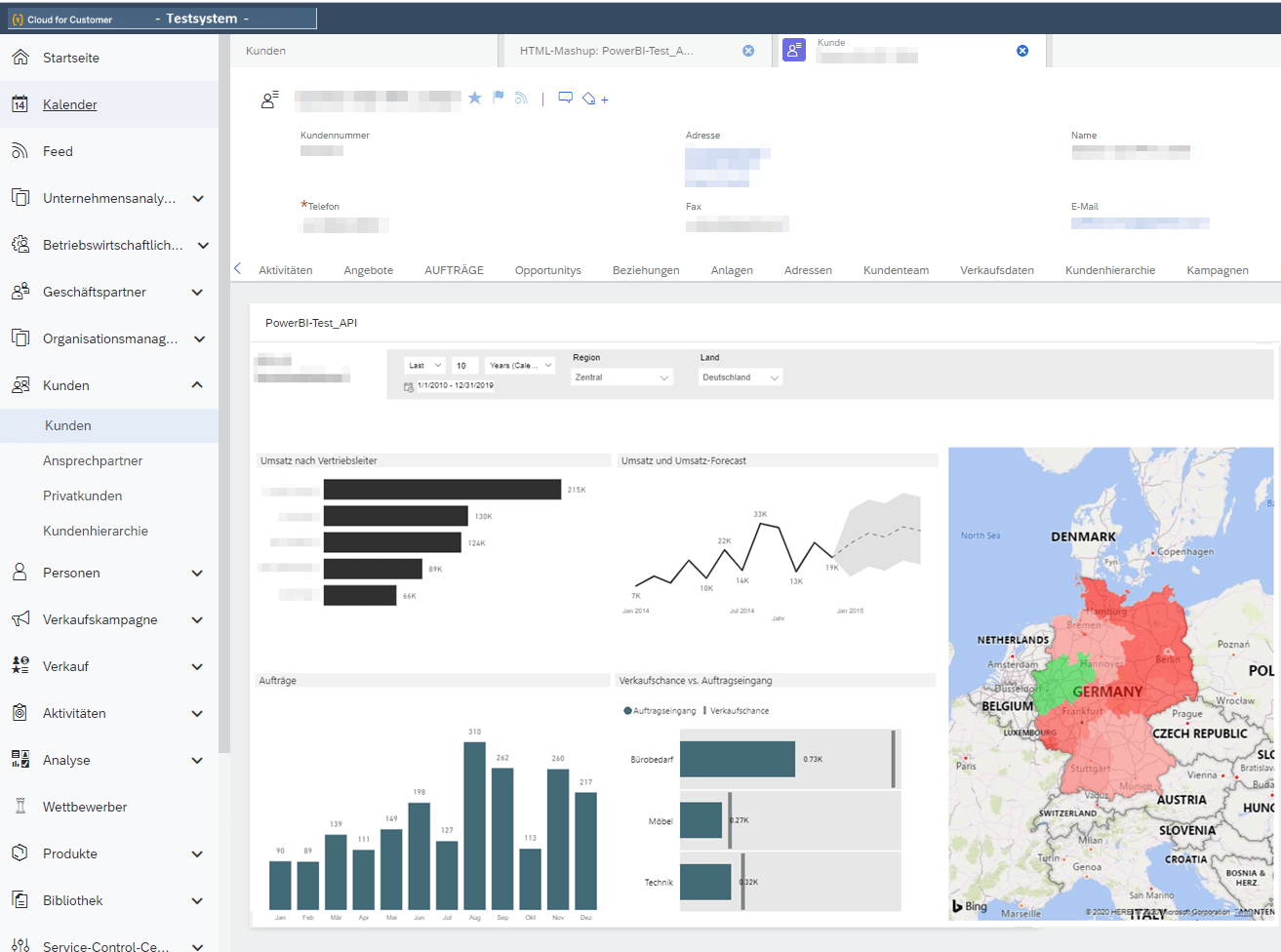Switch to the Verkaufsdaten tab
1281x952 pixels.
[996, 270]
